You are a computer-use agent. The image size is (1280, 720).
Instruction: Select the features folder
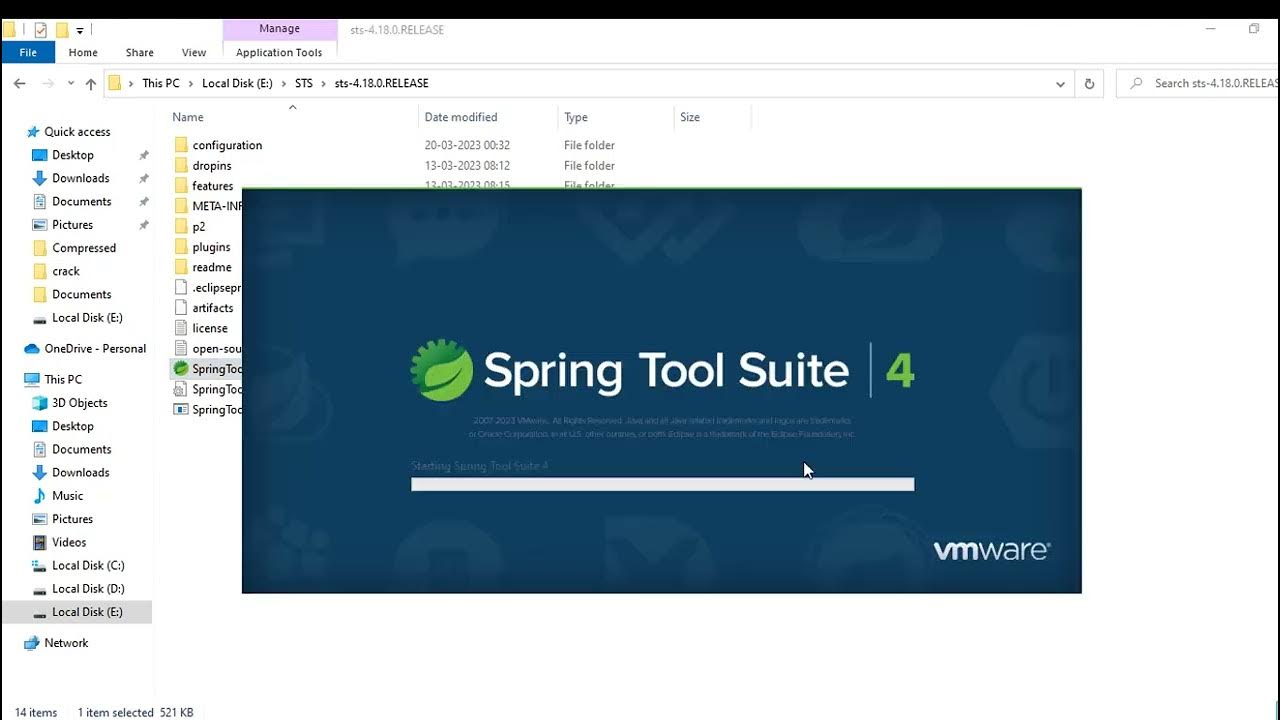coord(213,186)
